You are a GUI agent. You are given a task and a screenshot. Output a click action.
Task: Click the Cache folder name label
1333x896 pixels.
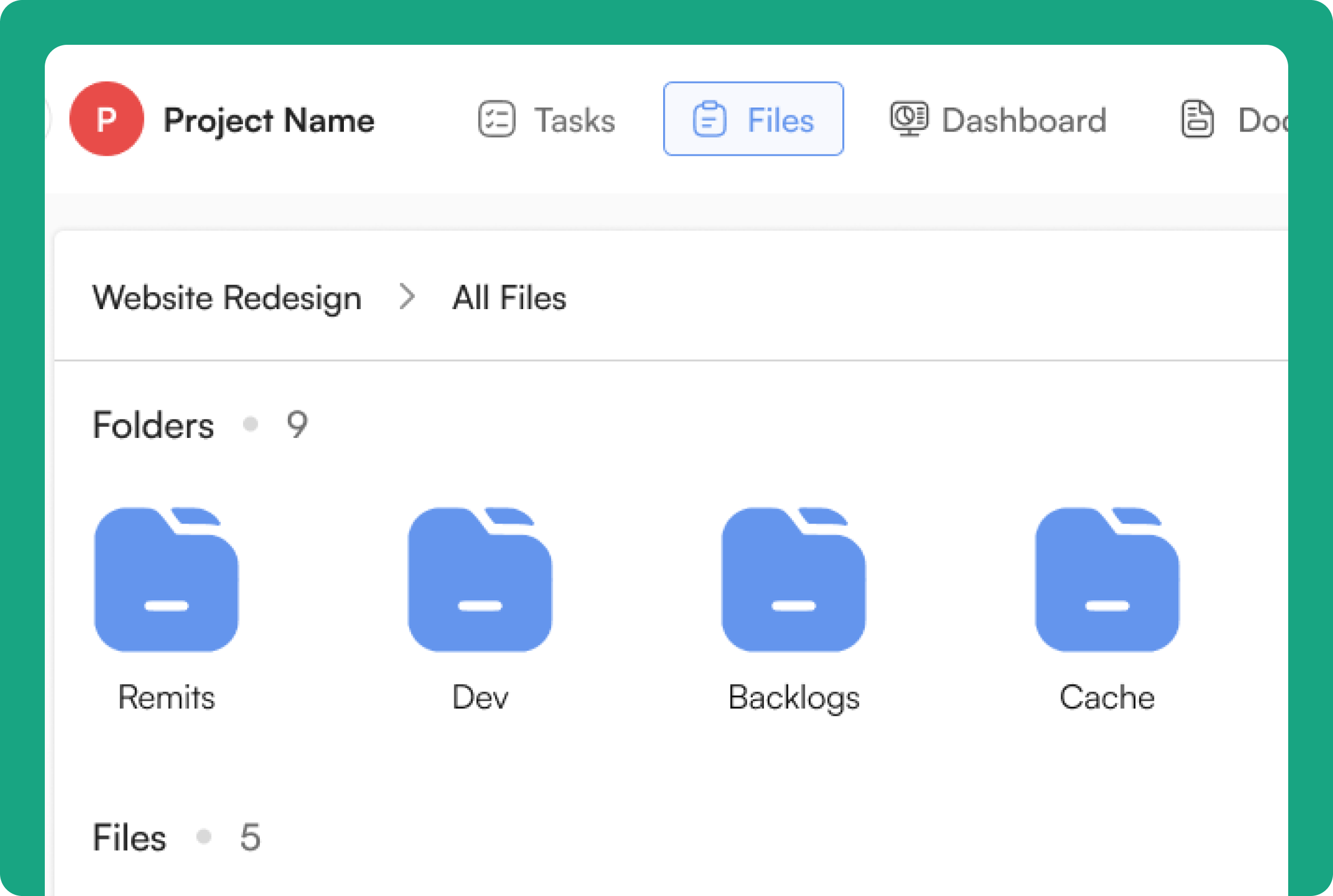[x=1106, y=697]
